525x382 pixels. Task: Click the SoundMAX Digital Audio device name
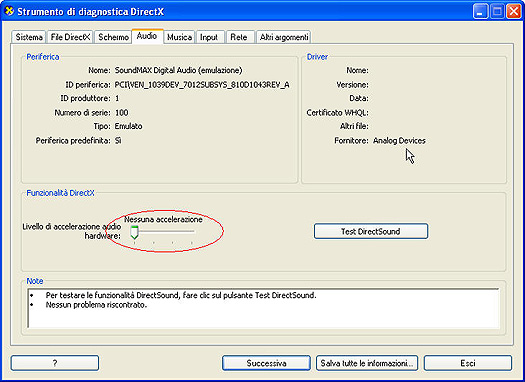pyautogui.click(x=178, y=70)
